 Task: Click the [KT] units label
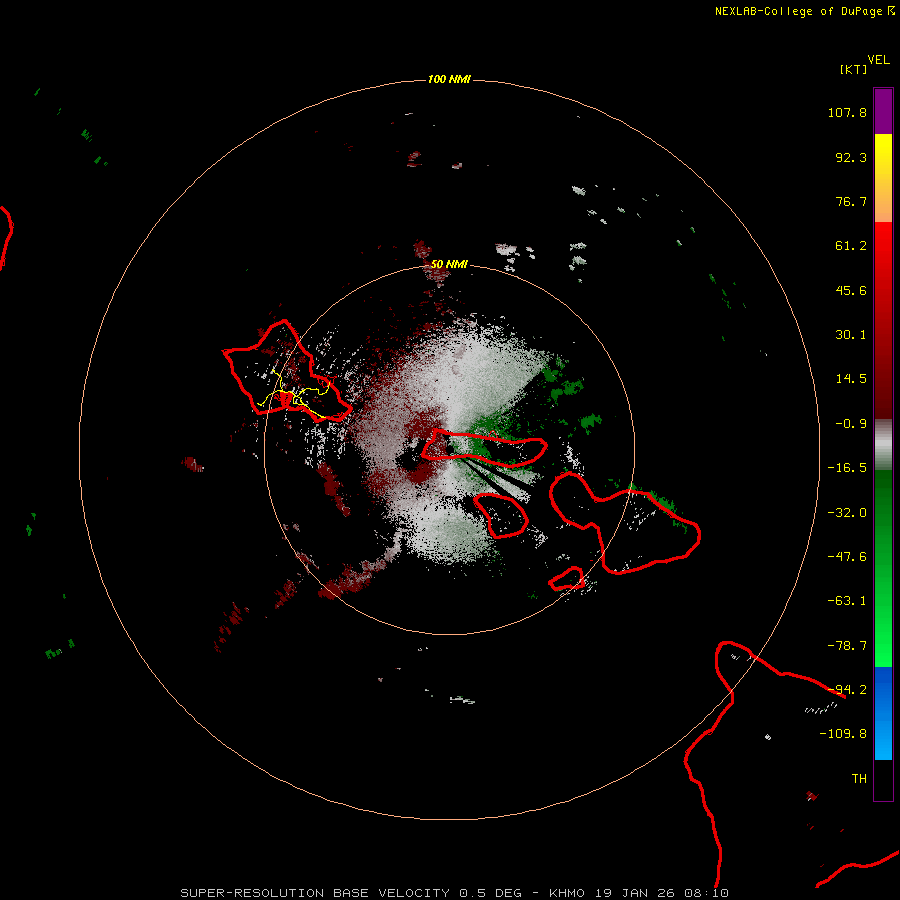tap(854, 69)
